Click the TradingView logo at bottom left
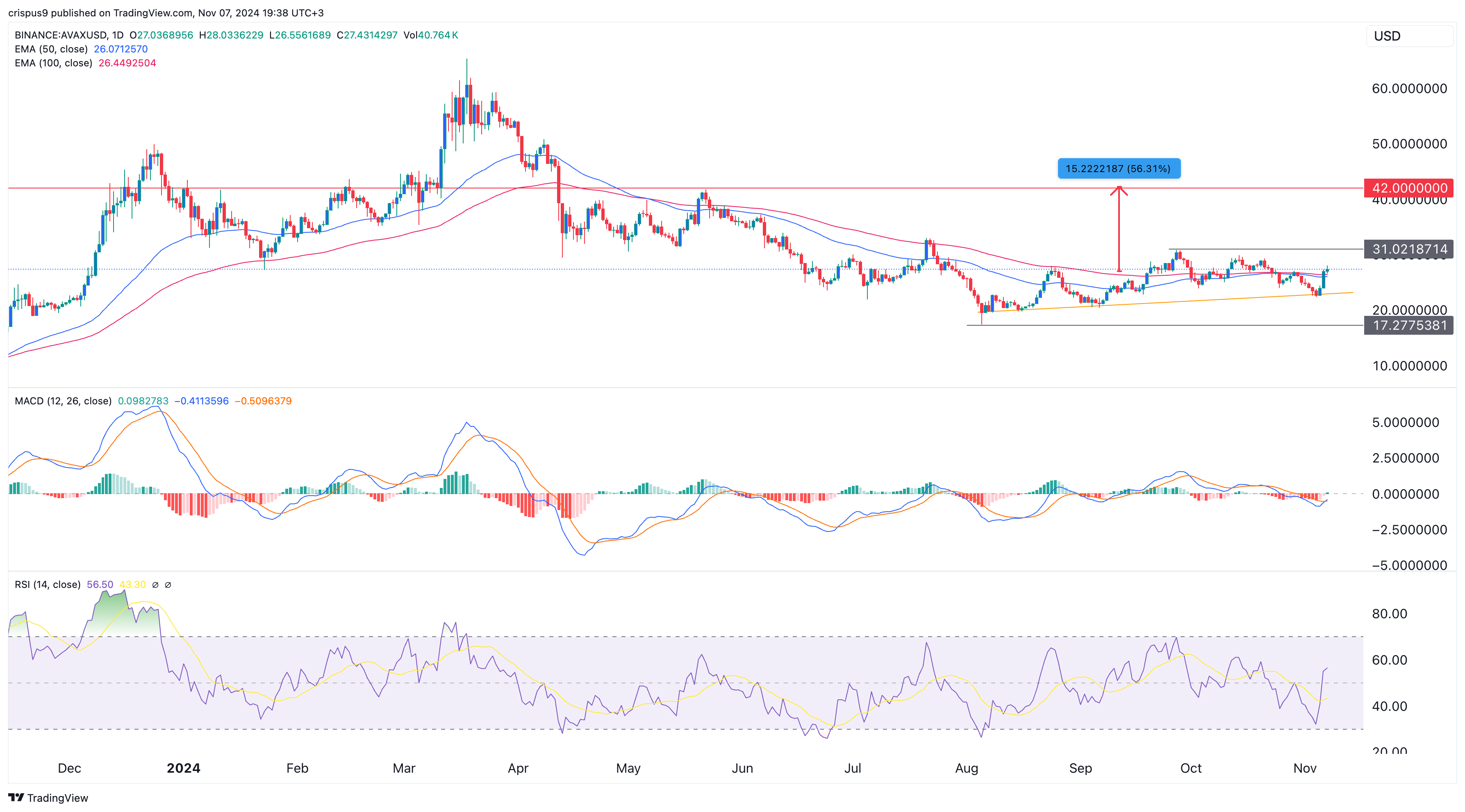The height and width of the screenshot is (812, 1465). click(x=48, y=798)
